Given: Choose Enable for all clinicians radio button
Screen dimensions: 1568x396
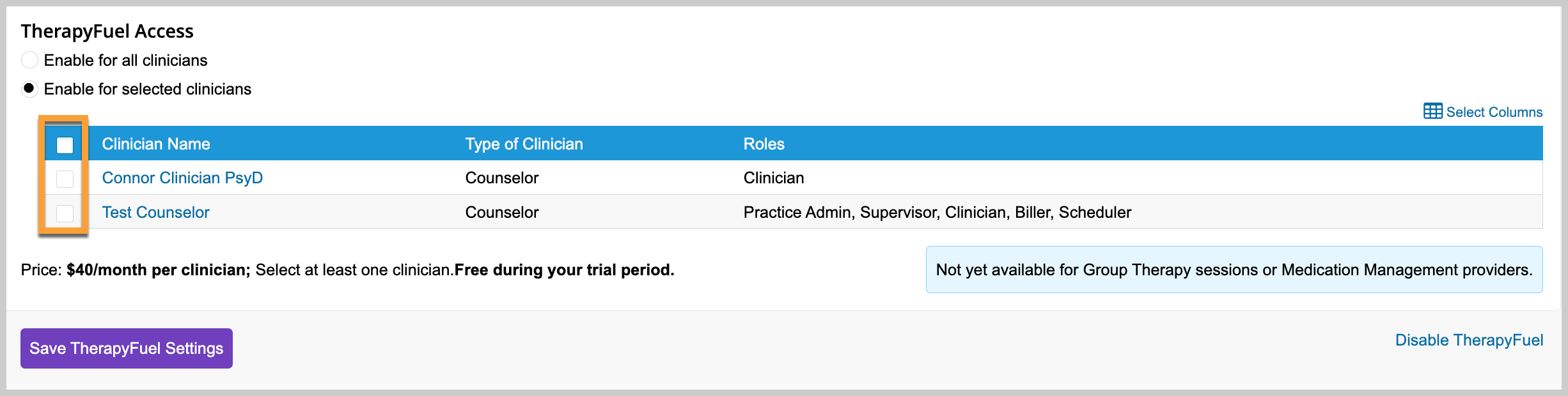Looking at the screenshot, I should 29,60.
